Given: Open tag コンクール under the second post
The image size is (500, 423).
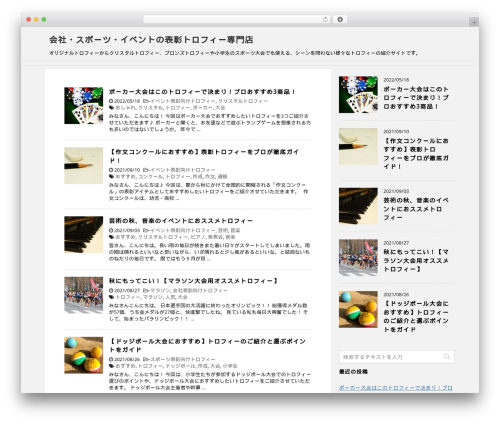Looking at the screenshot, I should [x=150, y=176].
